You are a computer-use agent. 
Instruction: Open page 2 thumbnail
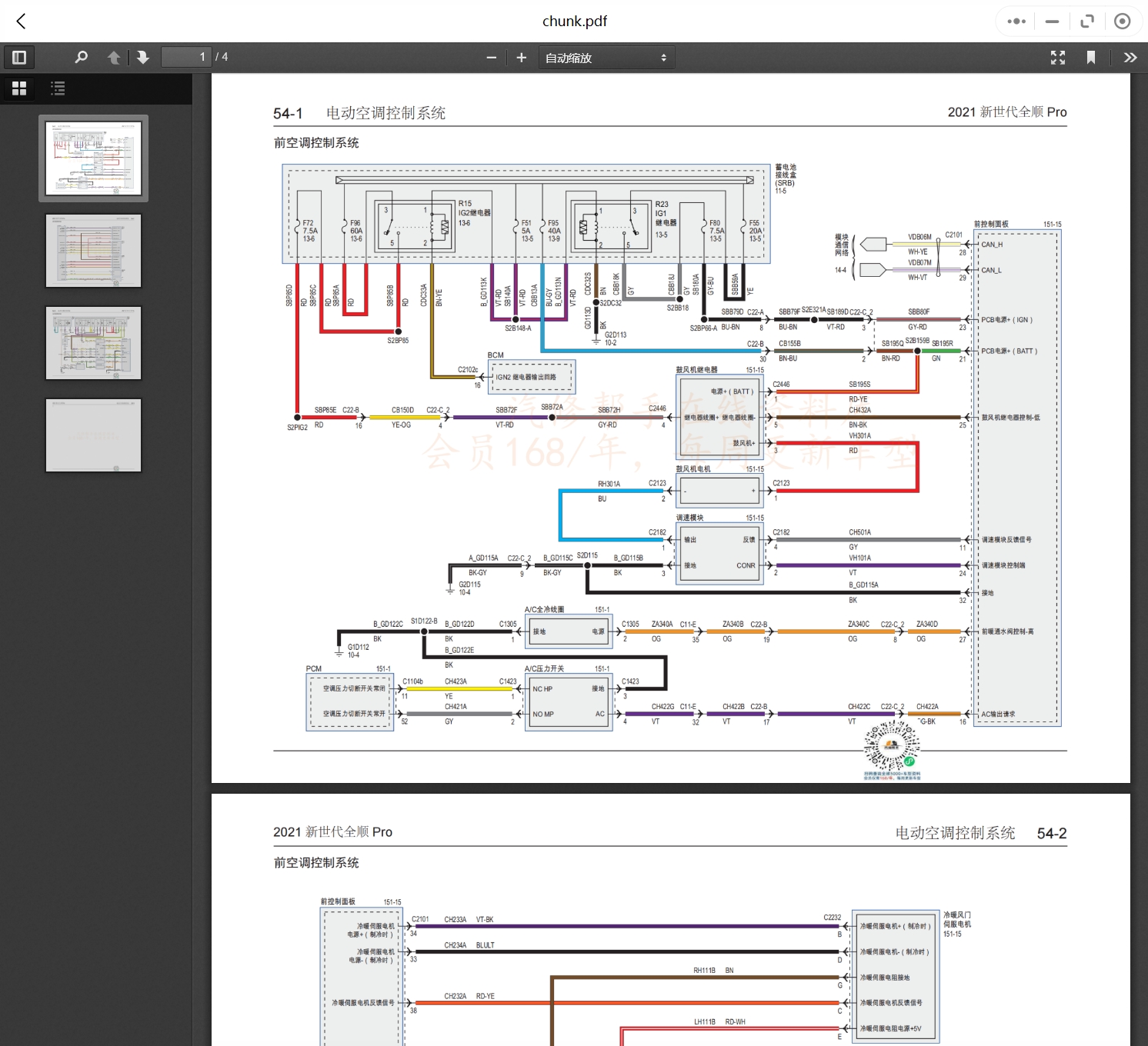pyautogui.click(x=94, y=251)
